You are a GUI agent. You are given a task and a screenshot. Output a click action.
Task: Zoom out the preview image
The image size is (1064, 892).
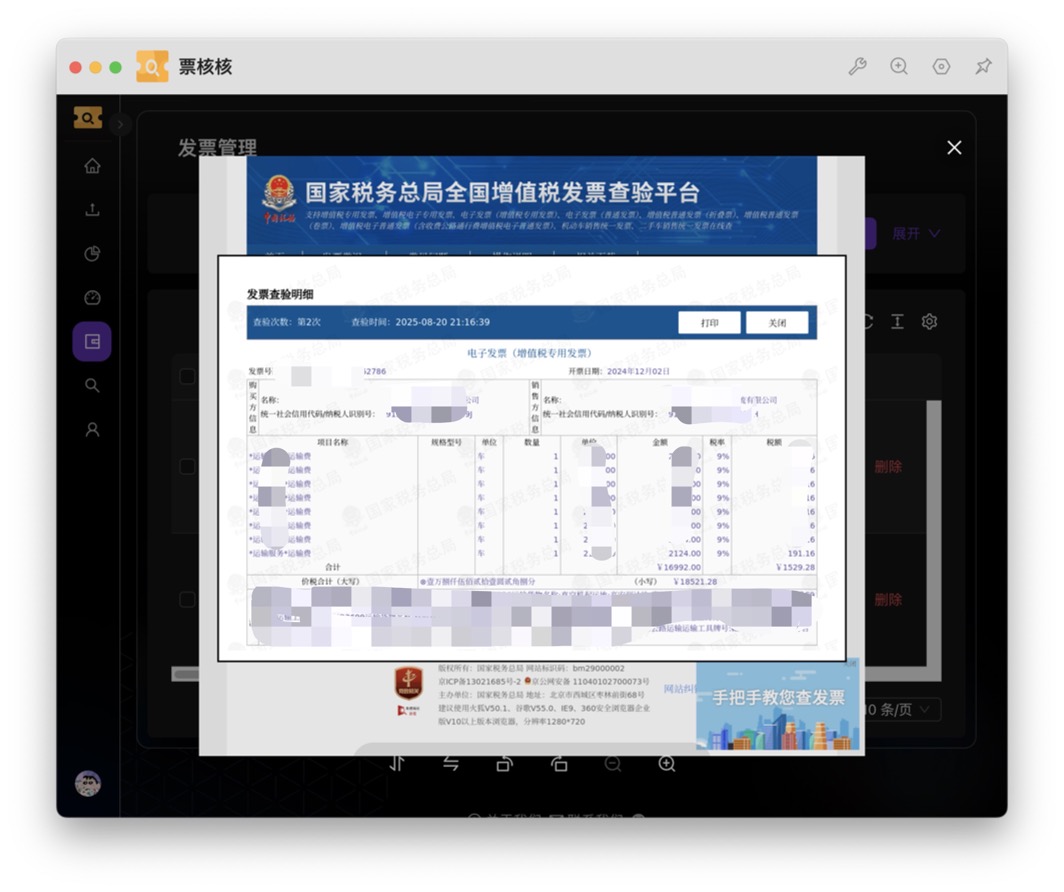613,764
